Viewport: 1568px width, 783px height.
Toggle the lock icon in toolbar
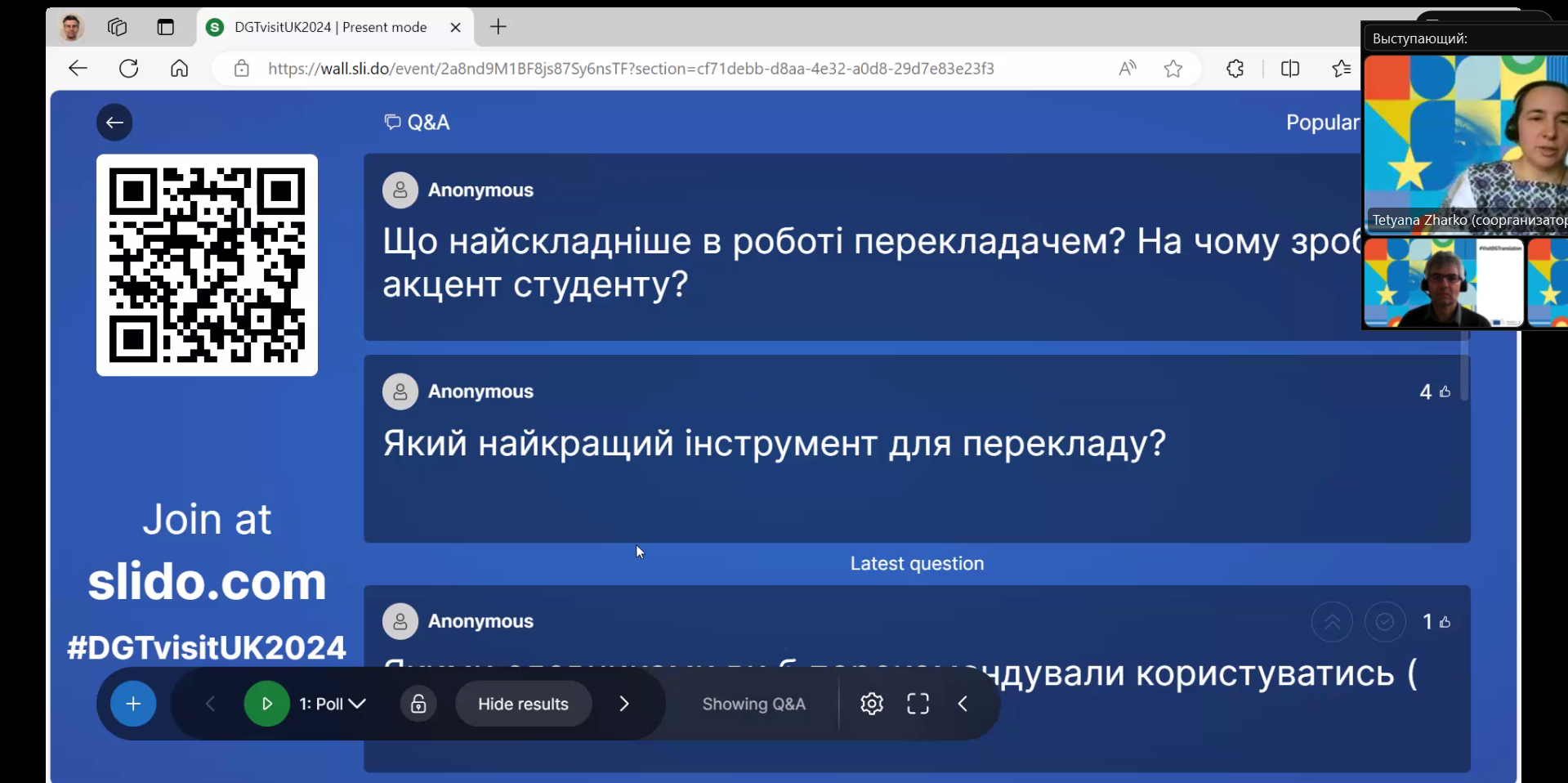pos(418,704)
